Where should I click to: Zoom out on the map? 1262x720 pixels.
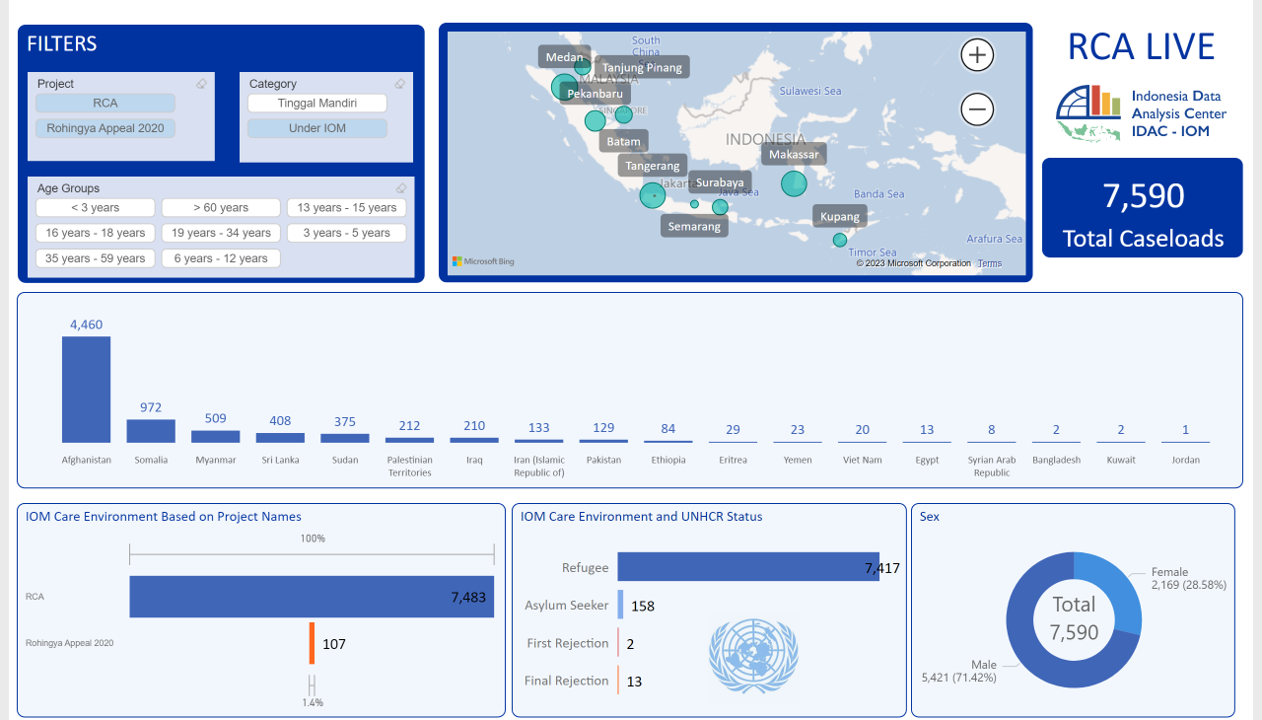pyautogui.click(x=977, y=109)
